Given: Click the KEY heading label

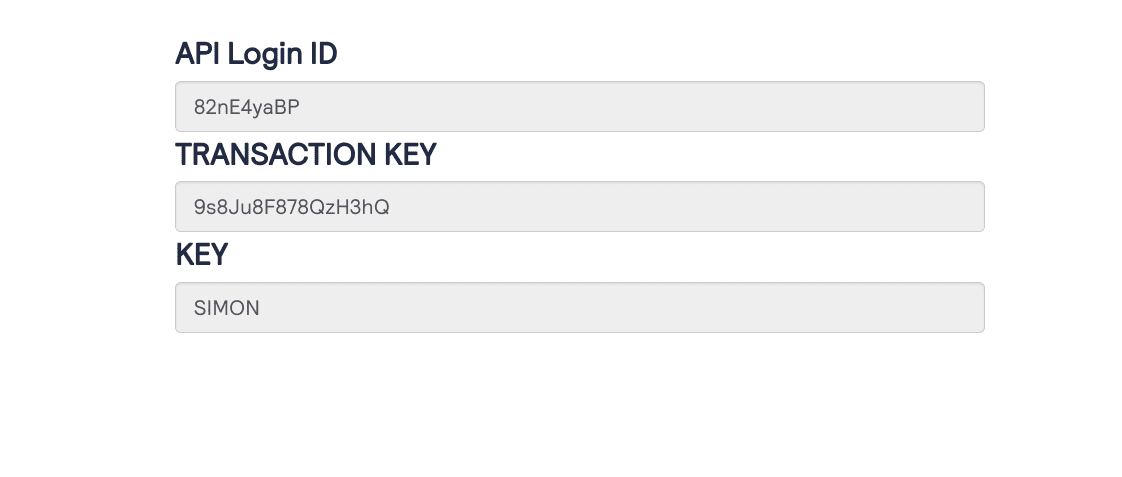Looking at the screenshot, I should point(202,255).
